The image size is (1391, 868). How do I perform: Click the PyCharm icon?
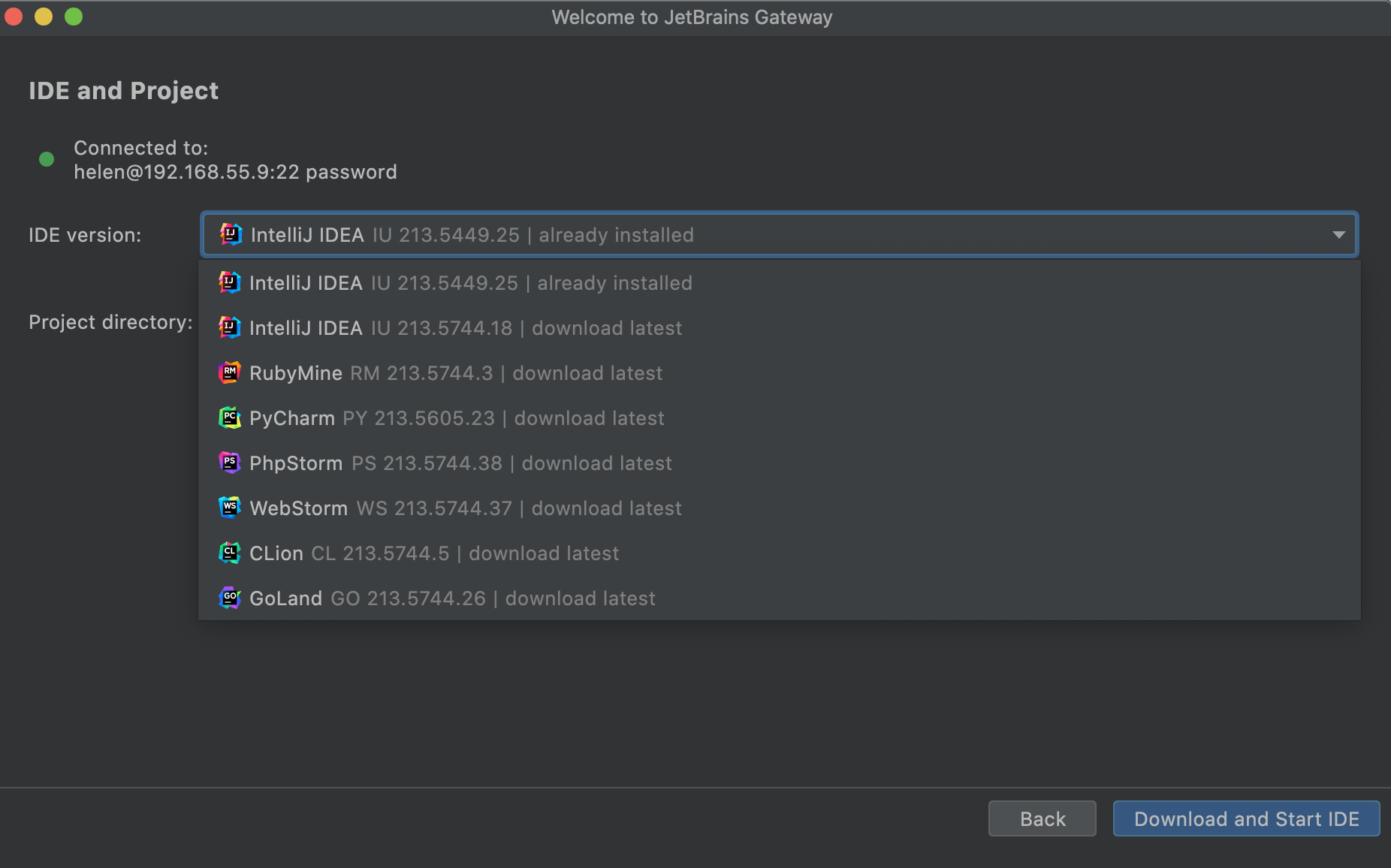230,418
